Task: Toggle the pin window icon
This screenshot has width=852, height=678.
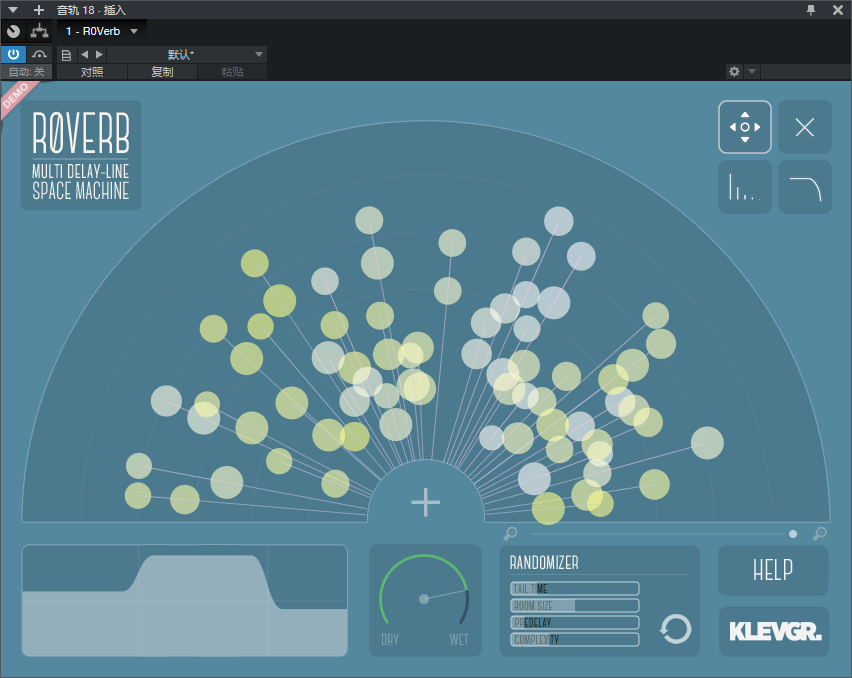Action: (x=810, y=10)
